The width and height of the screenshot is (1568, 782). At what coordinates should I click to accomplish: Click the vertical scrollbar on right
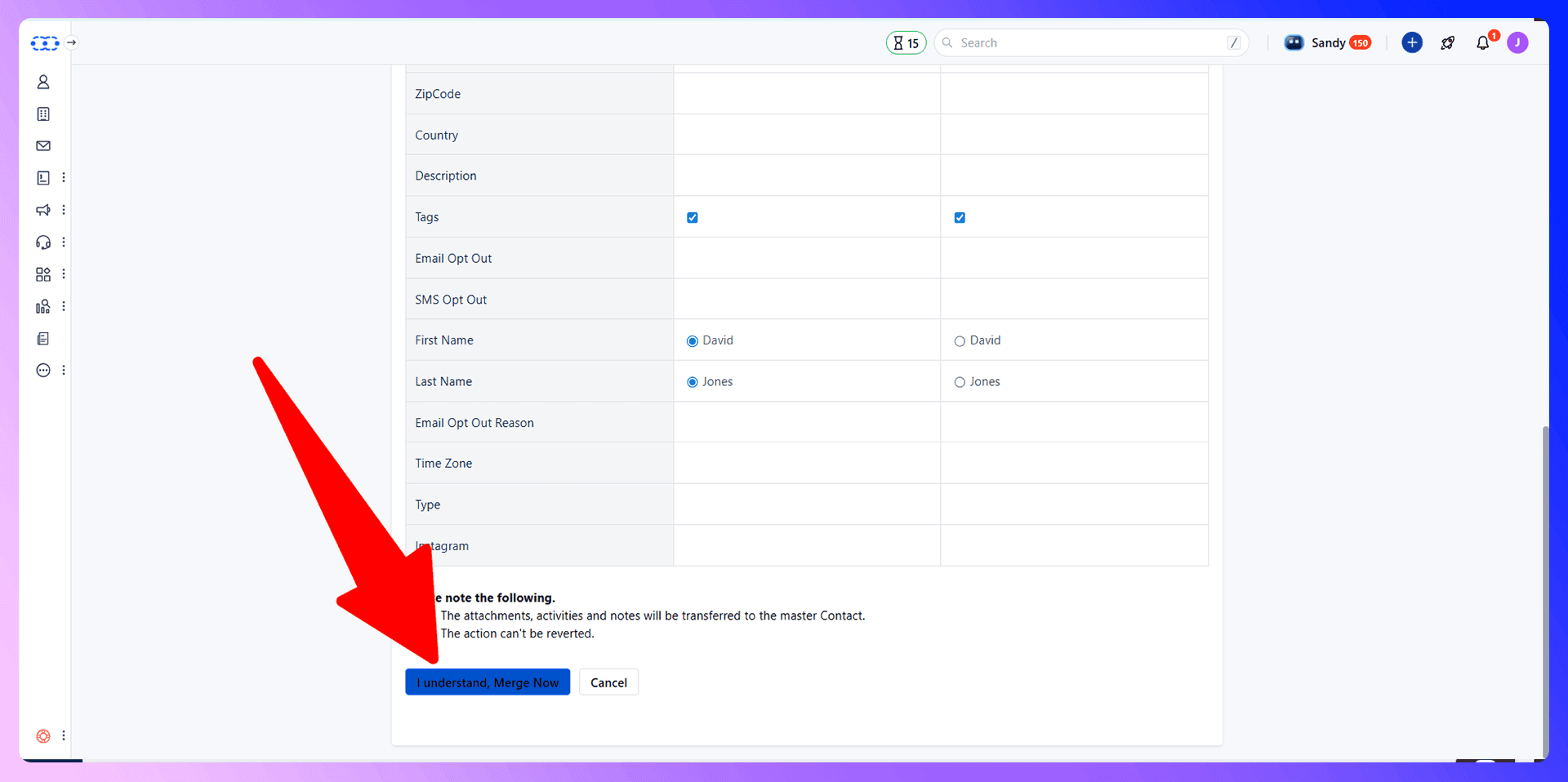(x=1544, y=592)
